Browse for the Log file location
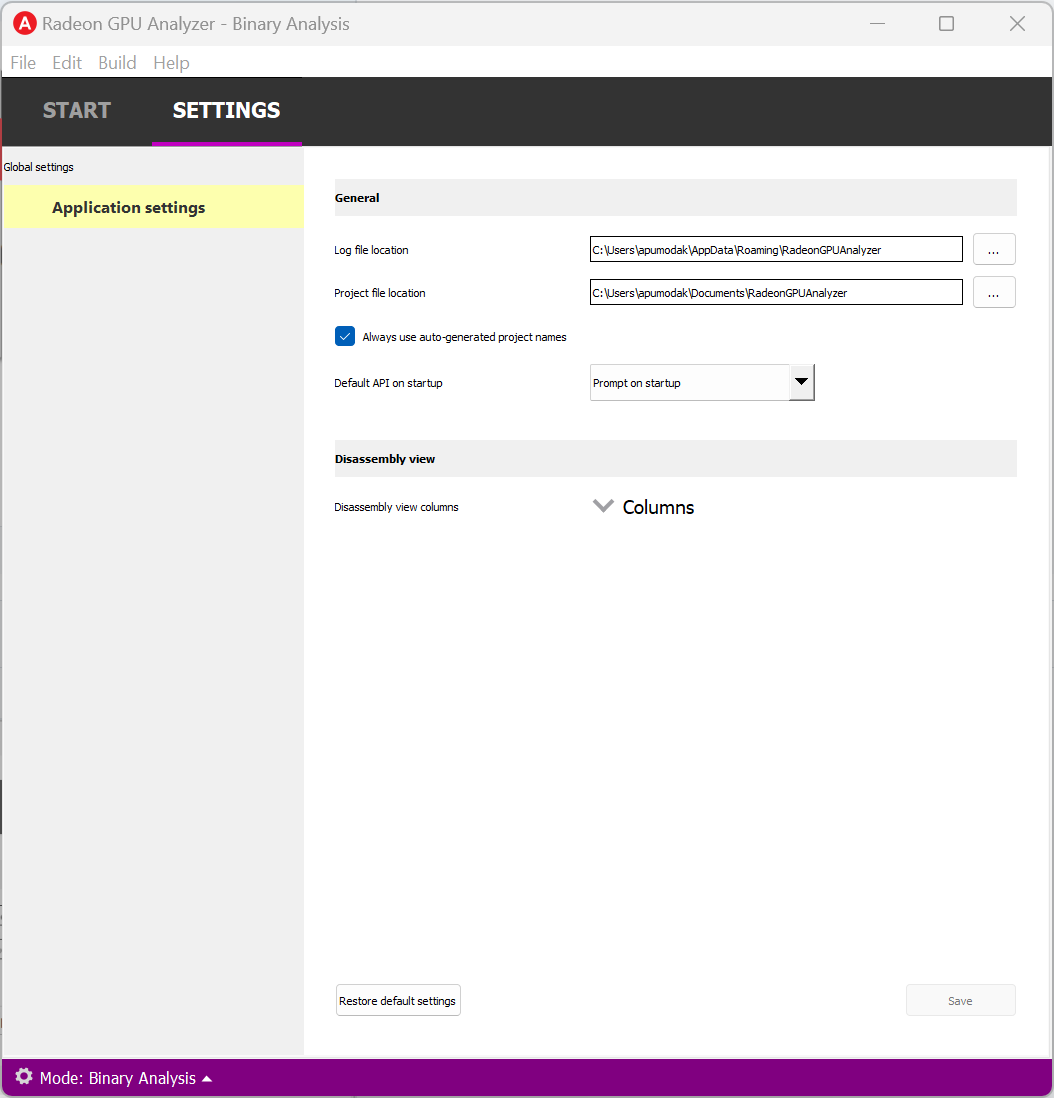This screenshot has height=1098, width=1054. [993, 250]
